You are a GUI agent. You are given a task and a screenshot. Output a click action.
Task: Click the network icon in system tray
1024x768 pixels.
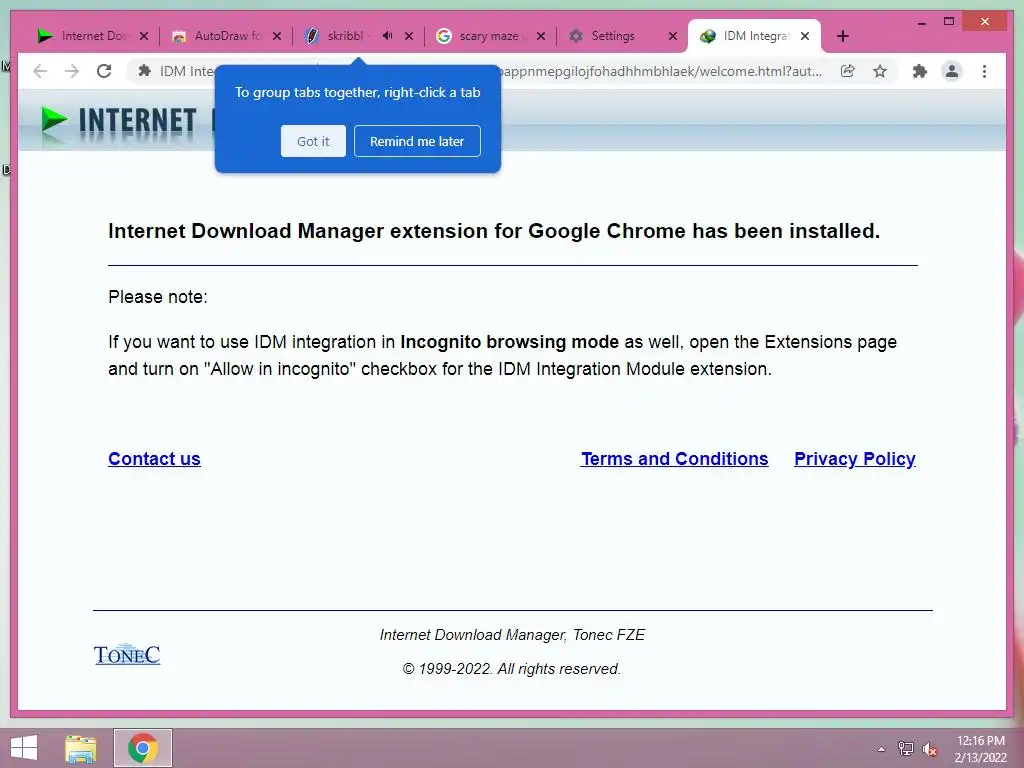click(905, 748)
